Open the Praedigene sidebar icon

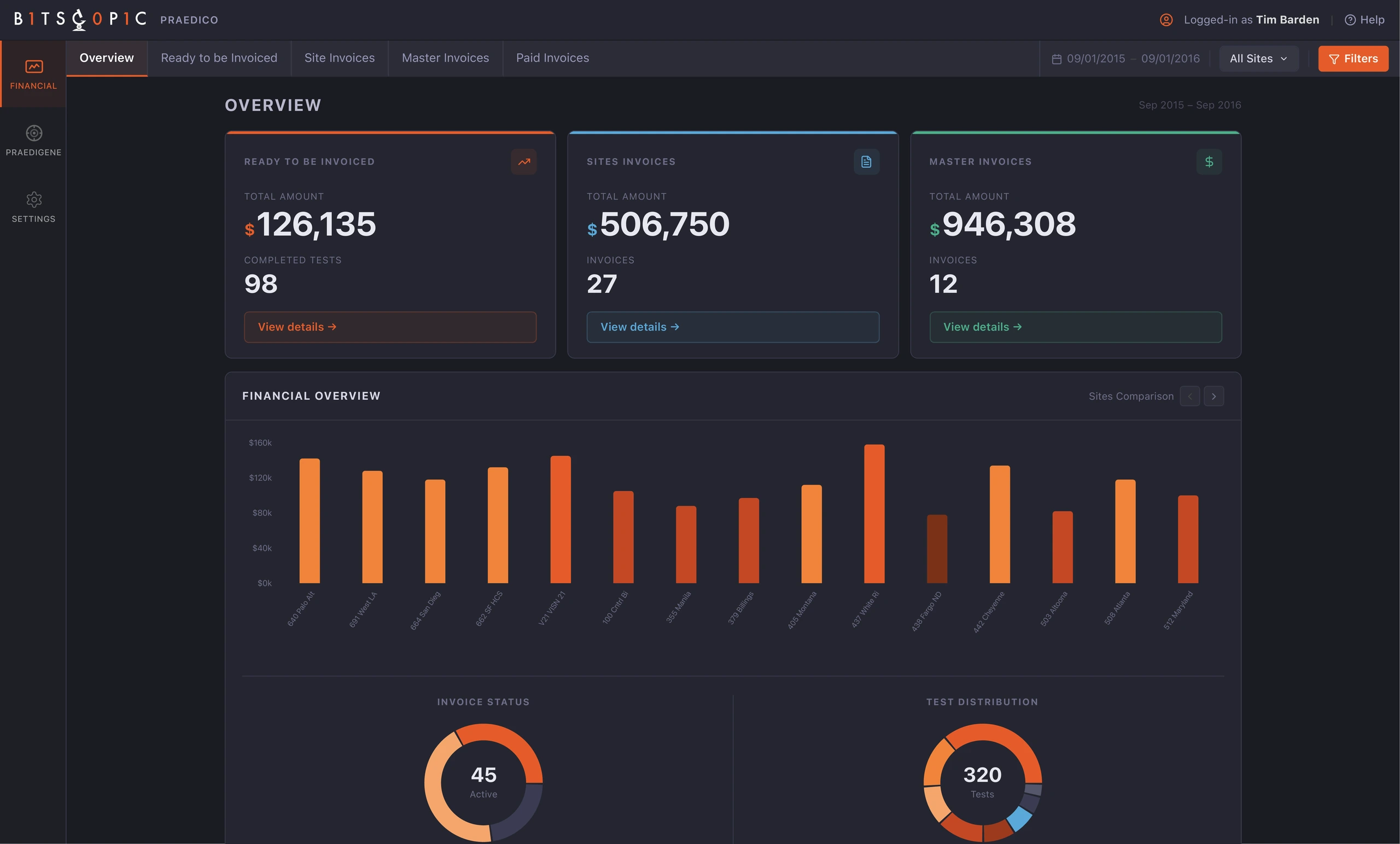coord(33,141)
